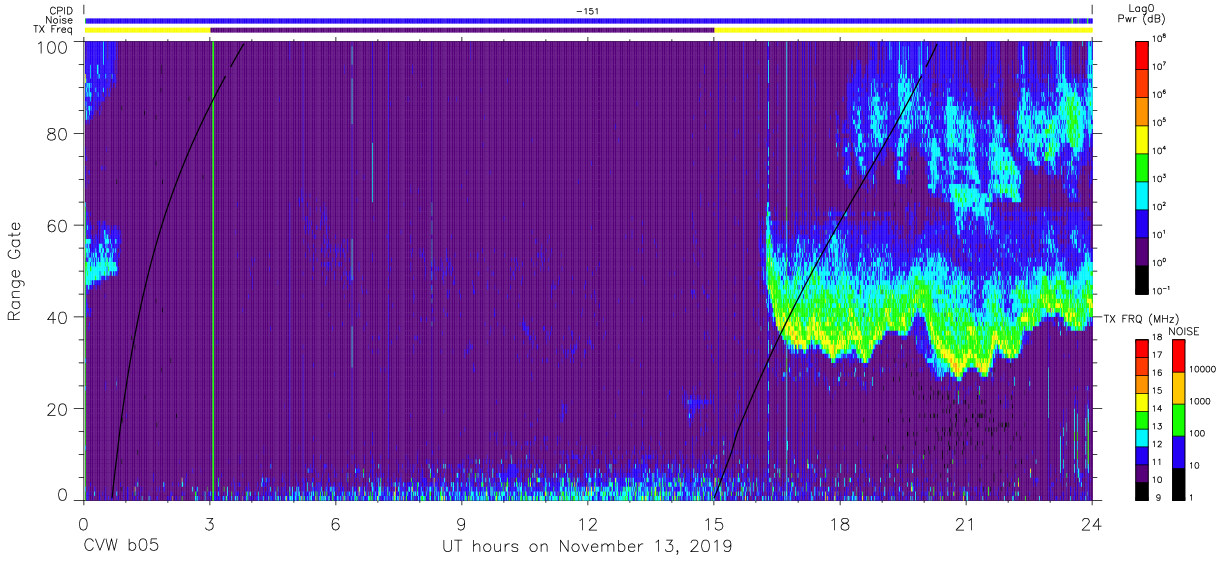
Task: Click the 'Noise' strip label at top left
Action: pos(61,20)
